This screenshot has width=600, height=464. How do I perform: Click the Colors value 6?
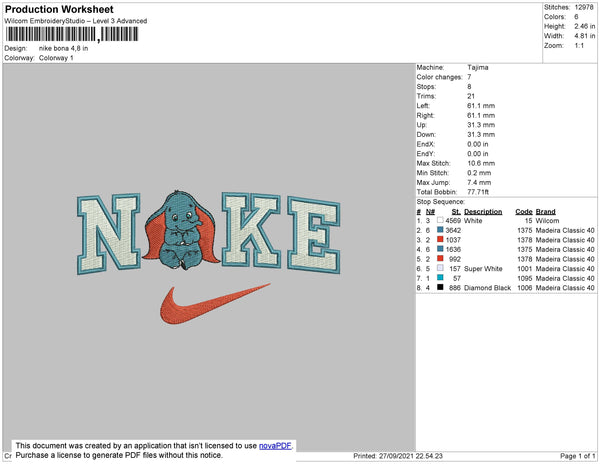point(576,16)
